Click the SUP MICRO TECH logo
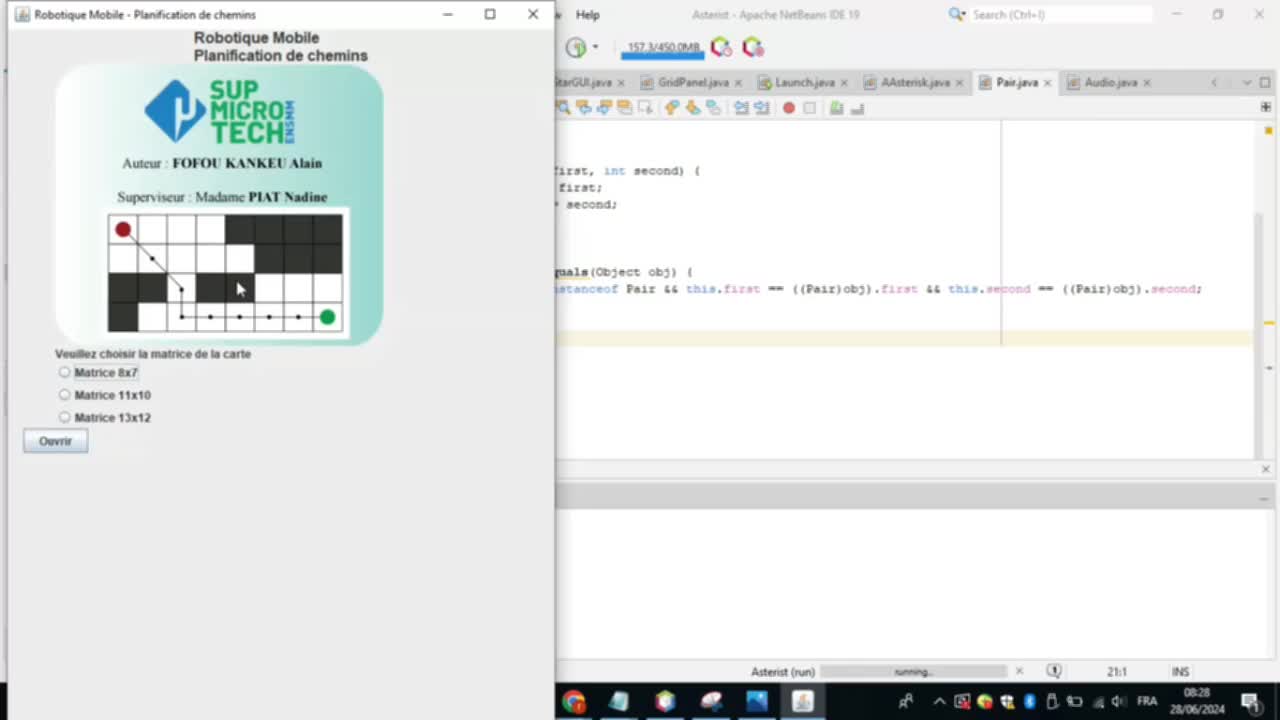This screenshot has width=1280, height=720. coord(220,112)
